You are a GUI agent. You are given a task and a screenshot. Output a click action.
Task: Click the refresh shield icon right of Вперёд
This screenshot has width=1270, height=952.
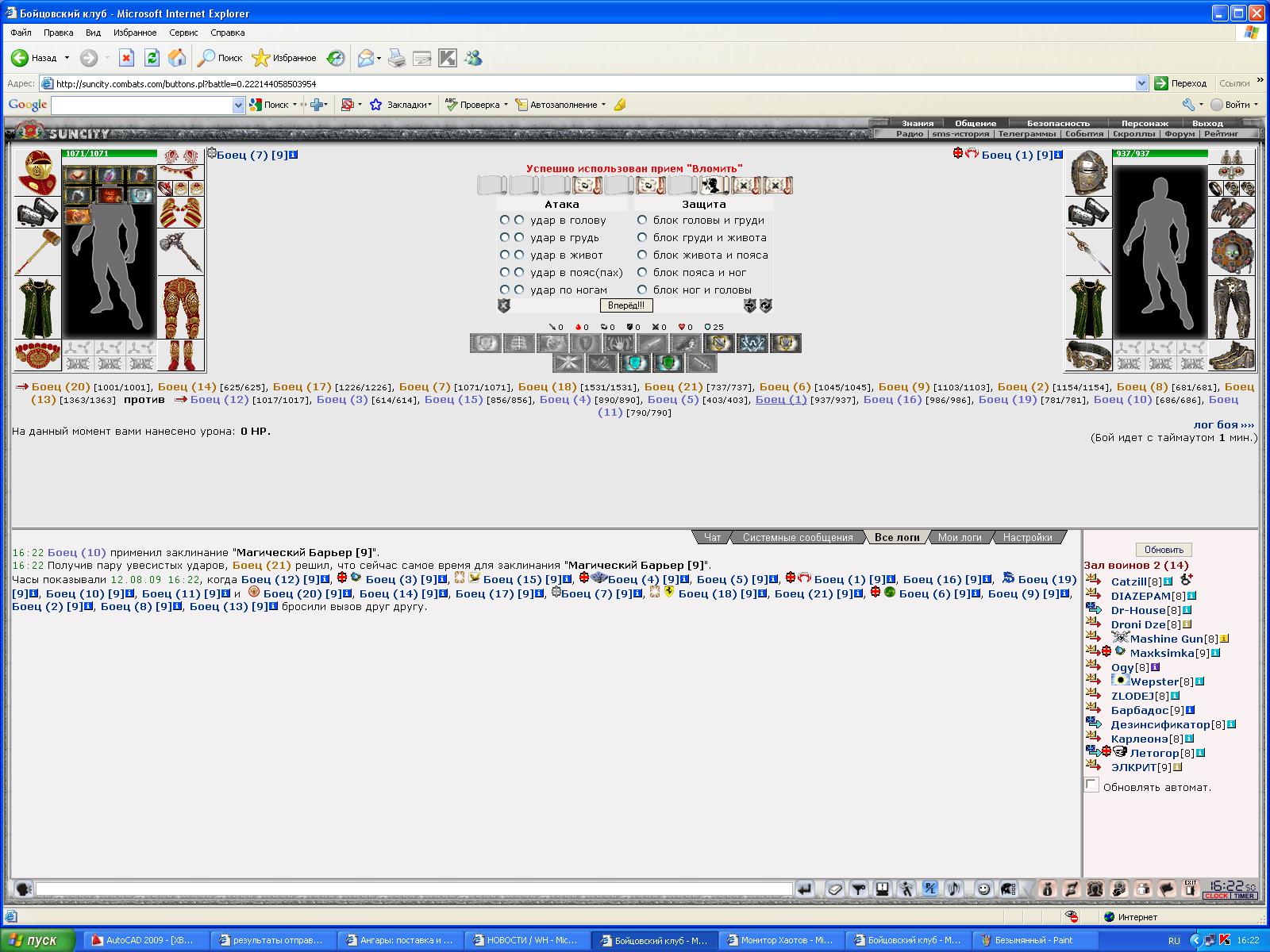tap(766, 305)
